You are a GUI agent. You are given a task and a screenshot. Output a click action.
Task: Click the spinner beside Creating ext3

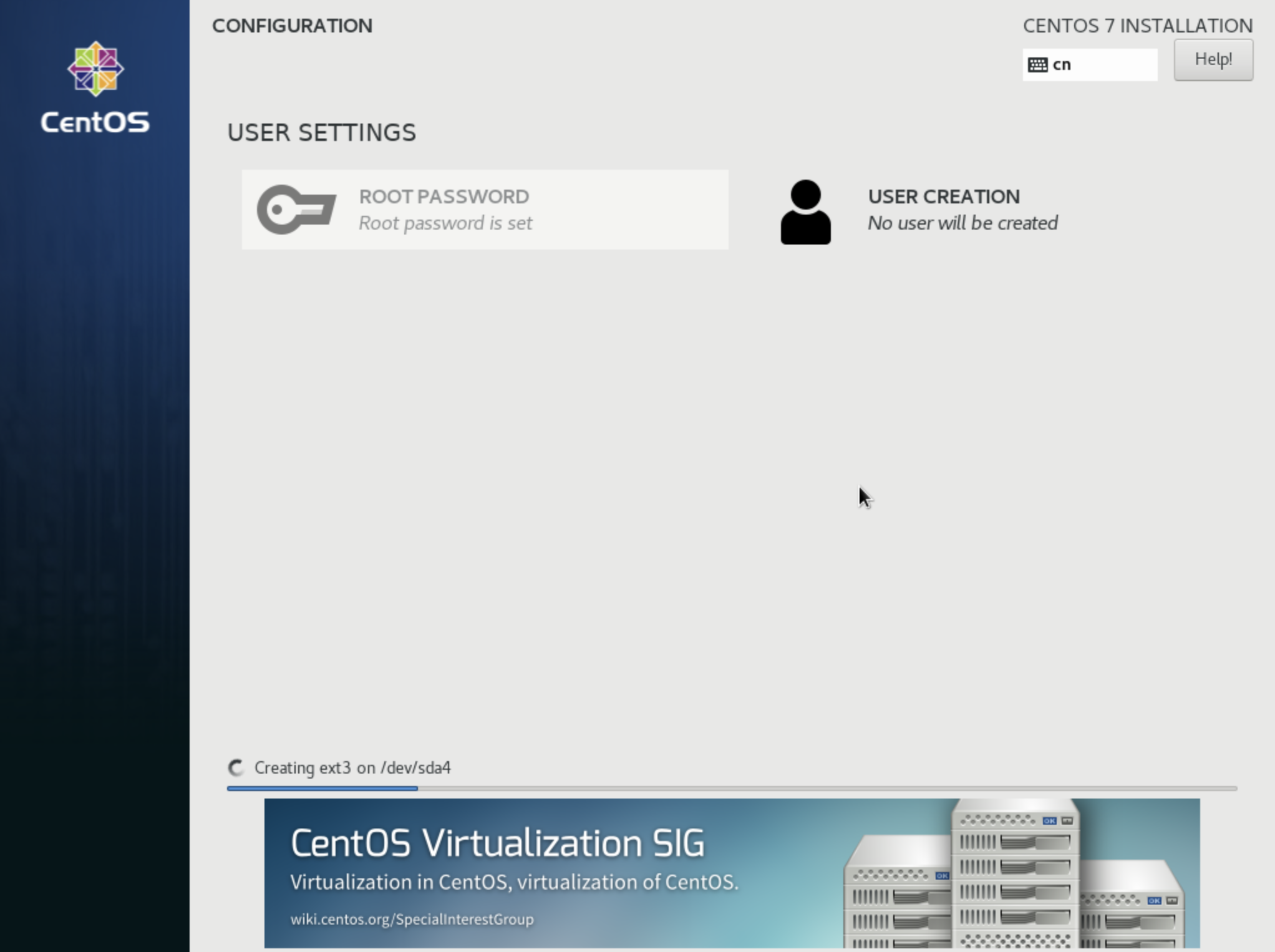[236, 768]
